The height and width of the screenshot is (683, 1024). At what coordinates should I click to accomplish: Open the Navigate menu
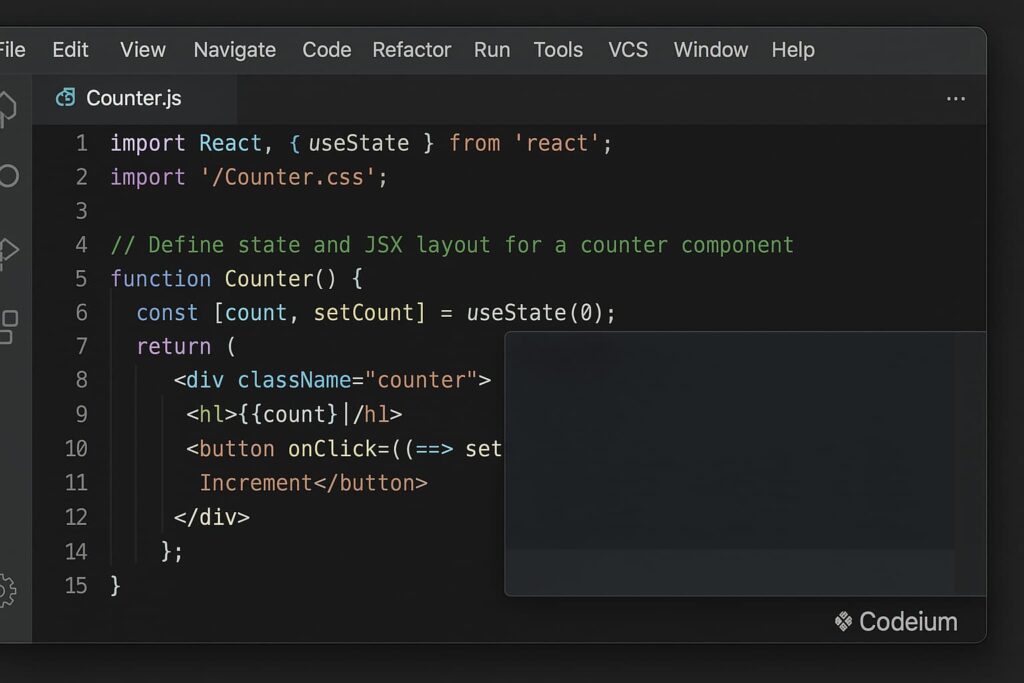pyautogui.click(x=234, y=50)
